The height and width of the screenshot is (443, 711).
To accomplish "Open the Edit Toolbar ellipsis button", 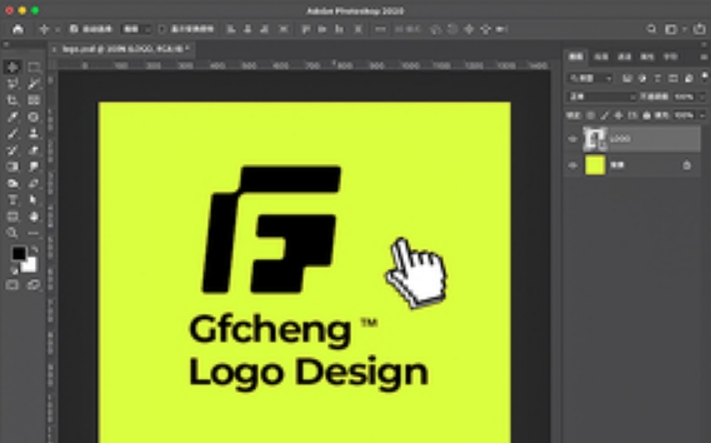I will [34, 233].
